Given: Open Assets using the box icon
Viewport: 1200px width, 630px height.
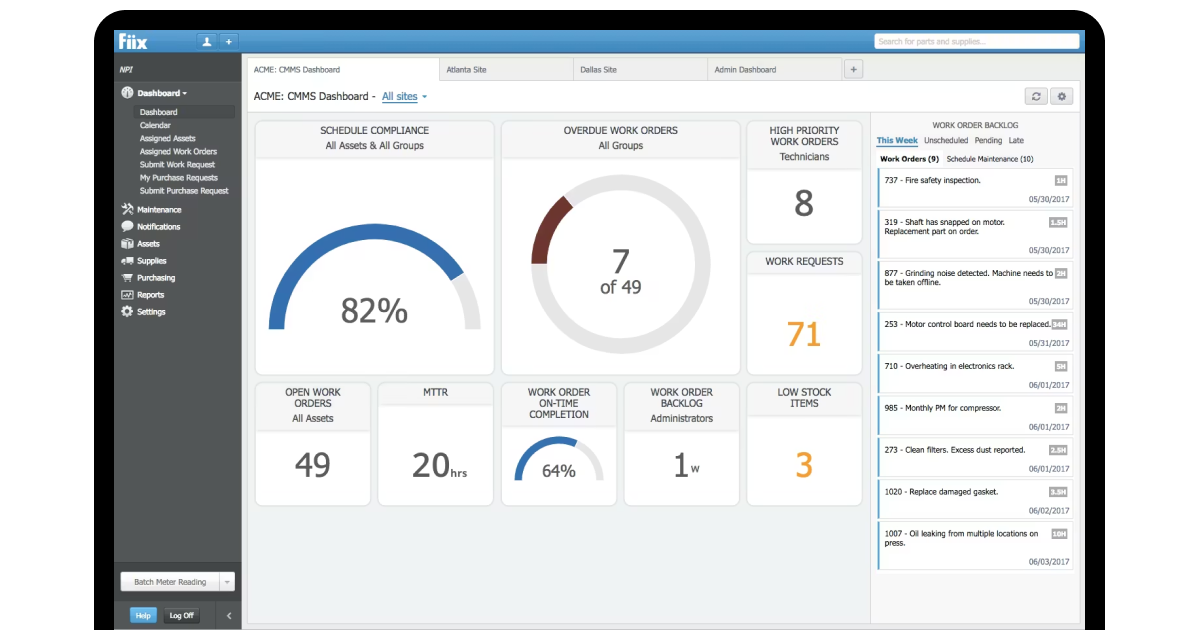Looking at the screenshot, I should pyautogui.click(x=125, y=243).
